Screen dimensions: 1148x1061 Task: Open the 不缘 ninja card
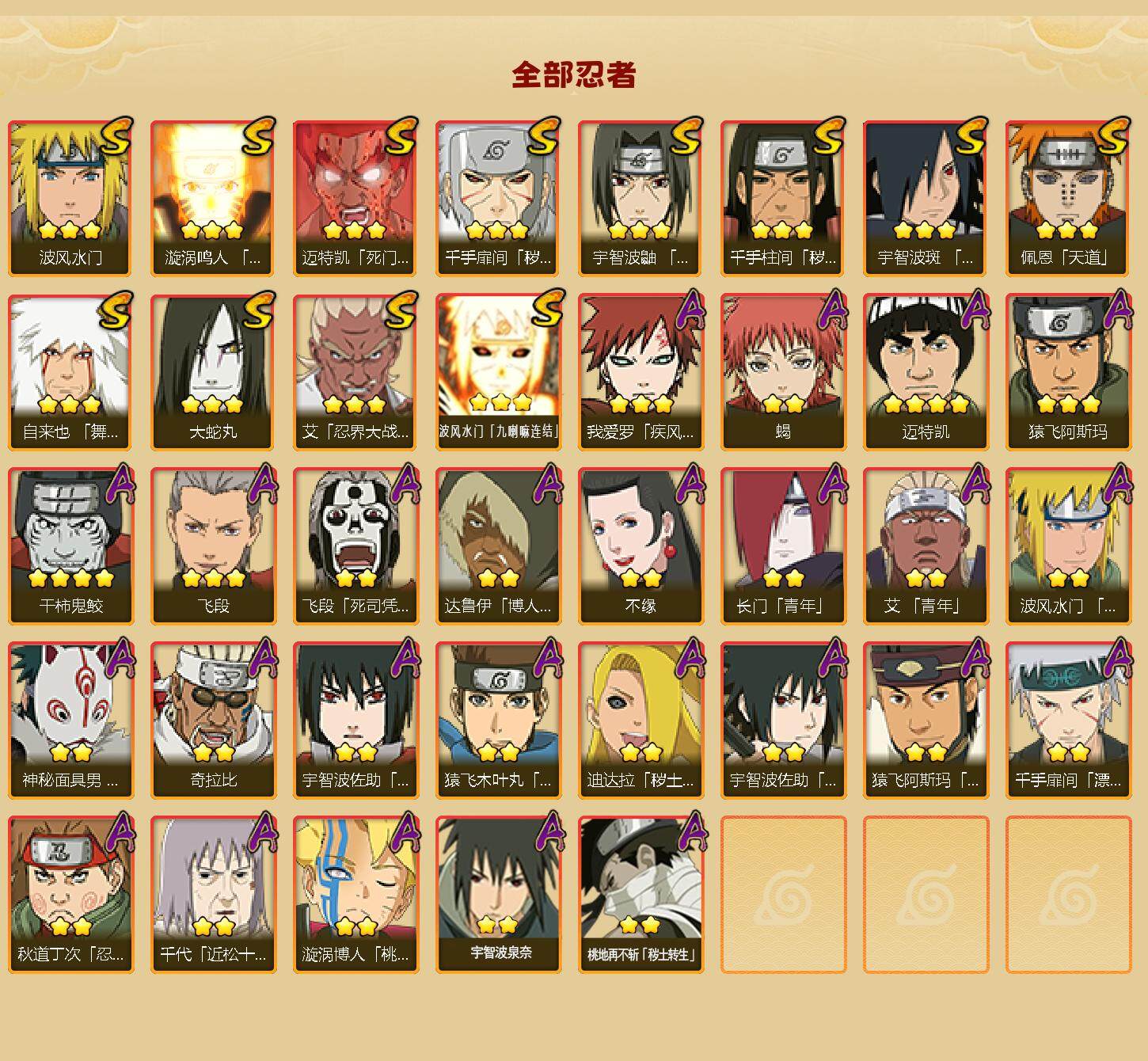point(641,546)
